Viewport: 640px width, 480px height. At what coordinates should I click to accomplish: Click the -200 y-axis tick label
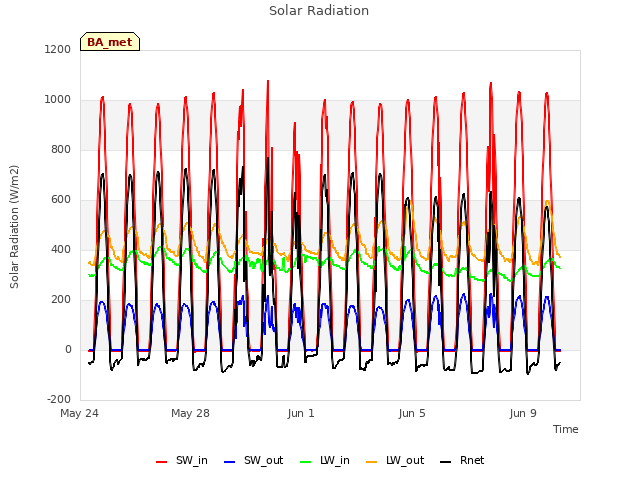[59, 399]
